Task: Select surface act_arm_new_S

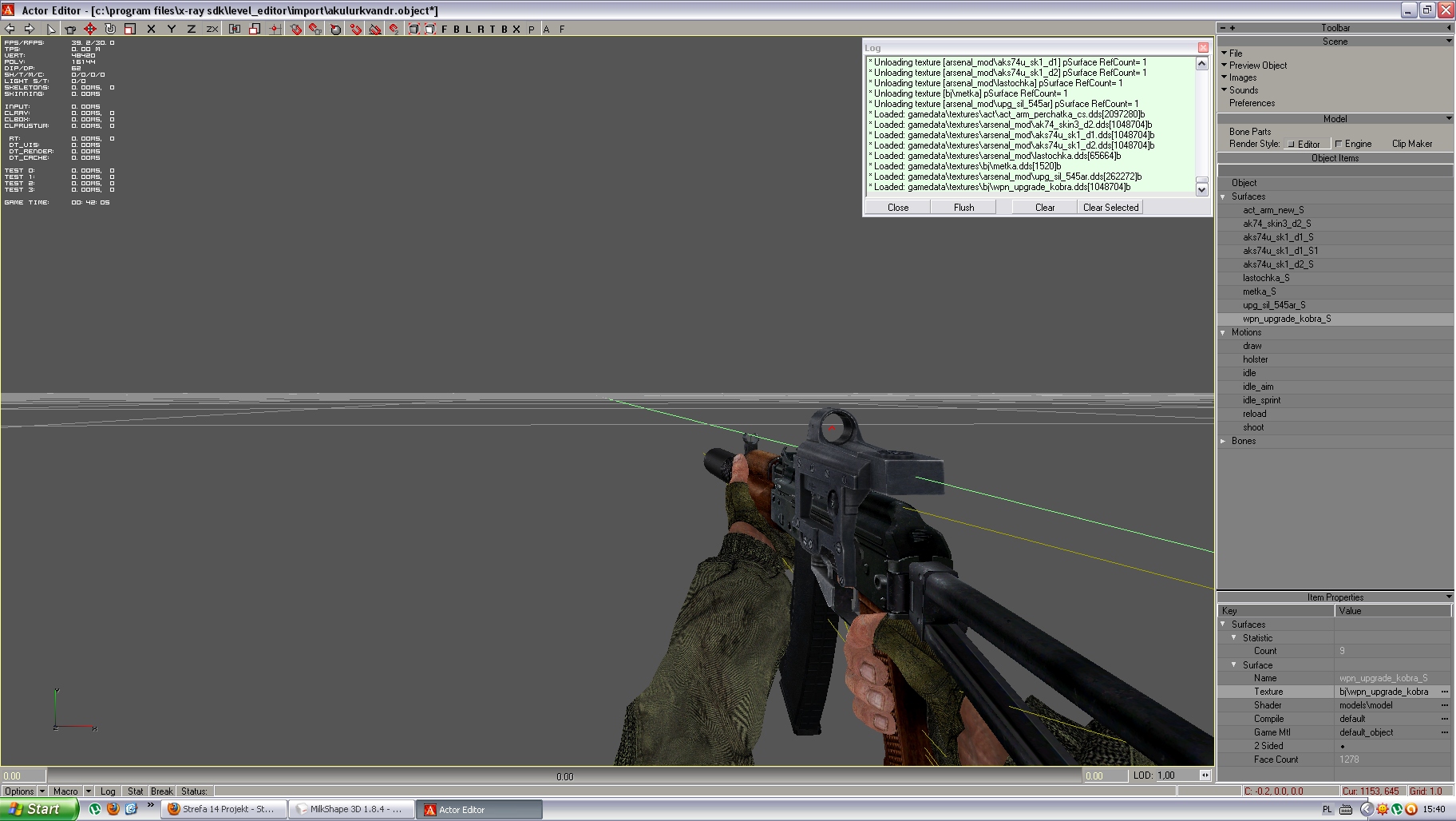Action: pos(1273,210)
